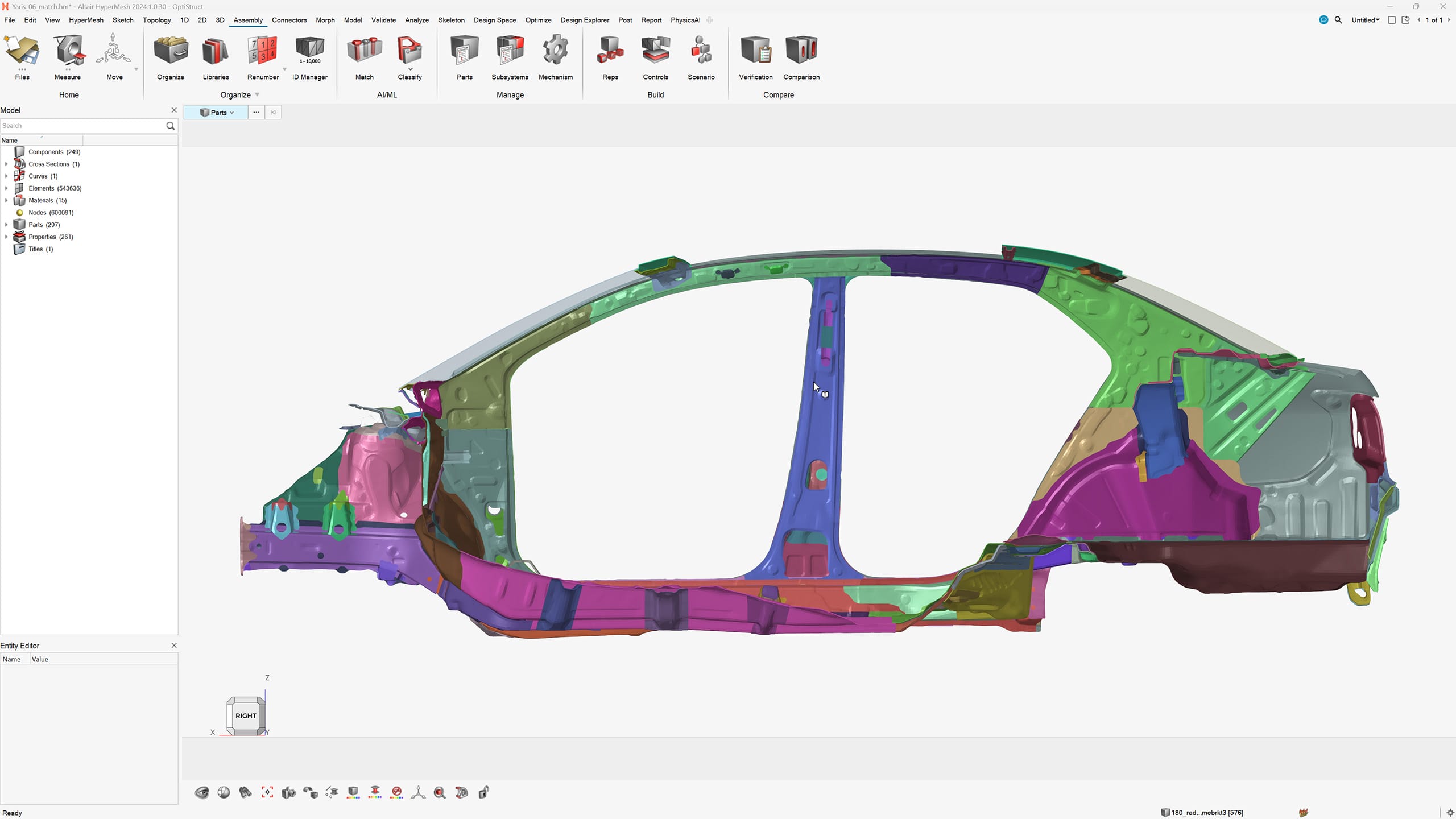Open the Subsystems manager
1456x819 pixels.
pyautogui.click(x=509, y=57)
